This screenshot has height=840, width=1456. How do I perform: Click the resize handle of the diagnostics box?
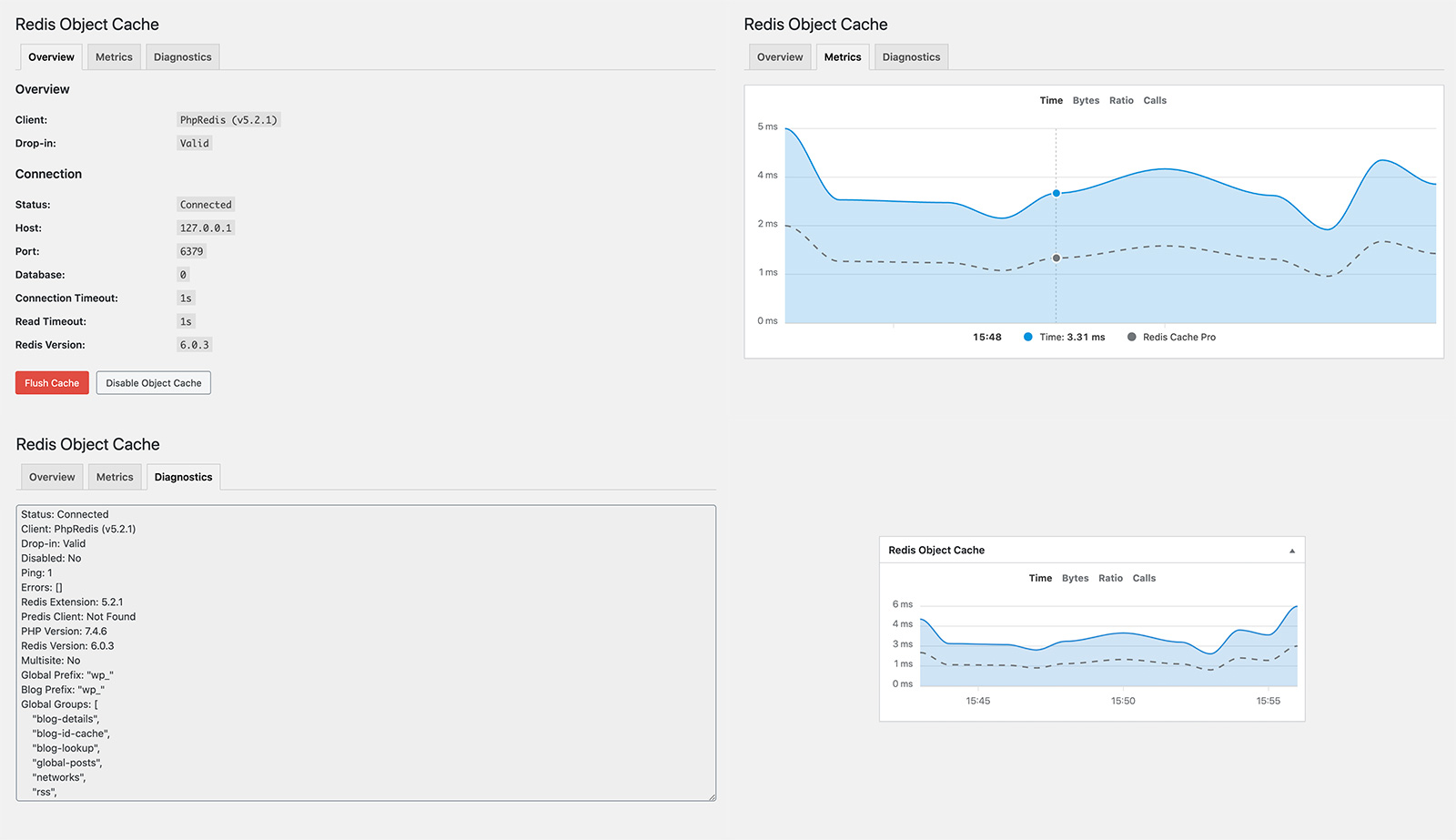pos(711,794)
